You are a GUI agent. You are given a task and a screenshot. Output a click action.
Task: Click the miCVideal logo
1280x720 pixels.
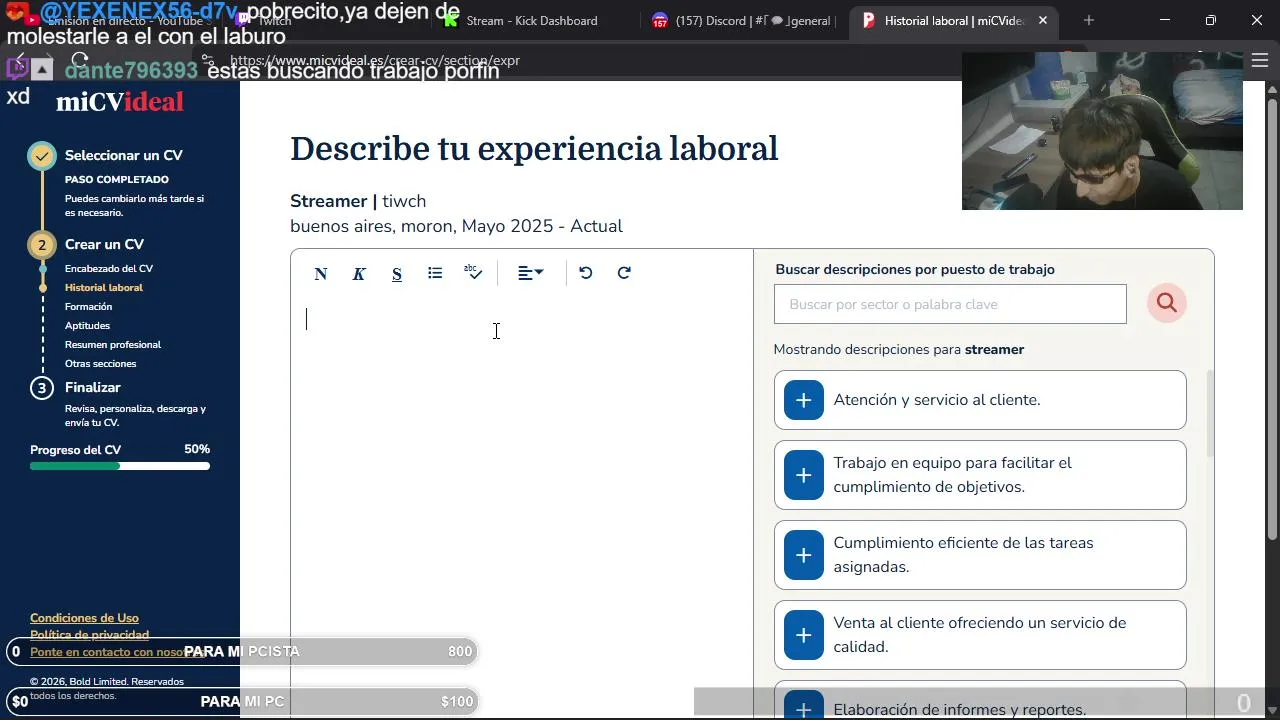[x=120, y=102]
